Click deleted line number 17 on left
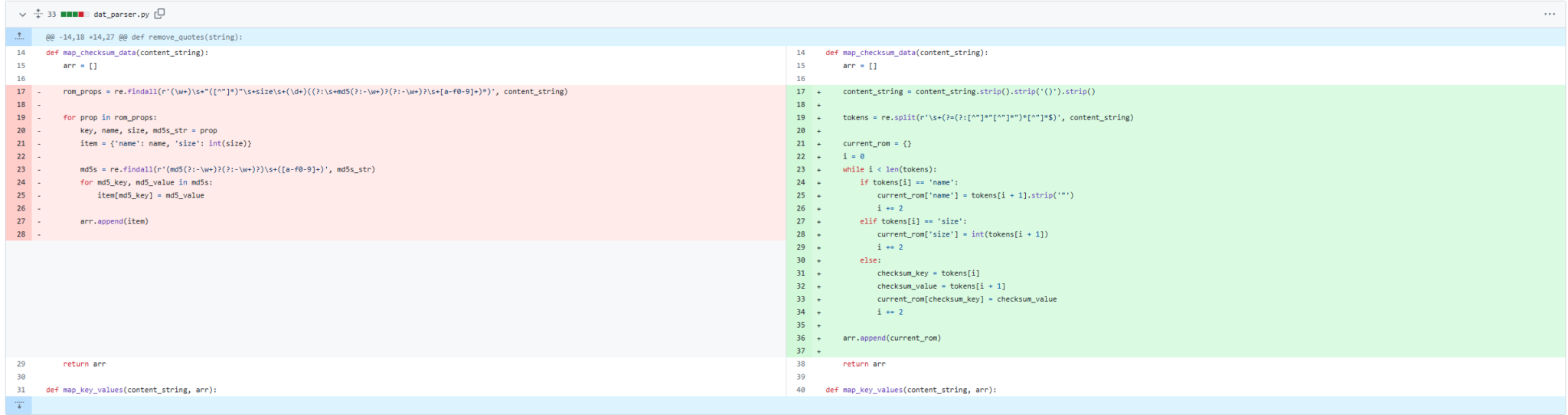The height and width of the screenshot is (415, 1568). click(21, 92)
